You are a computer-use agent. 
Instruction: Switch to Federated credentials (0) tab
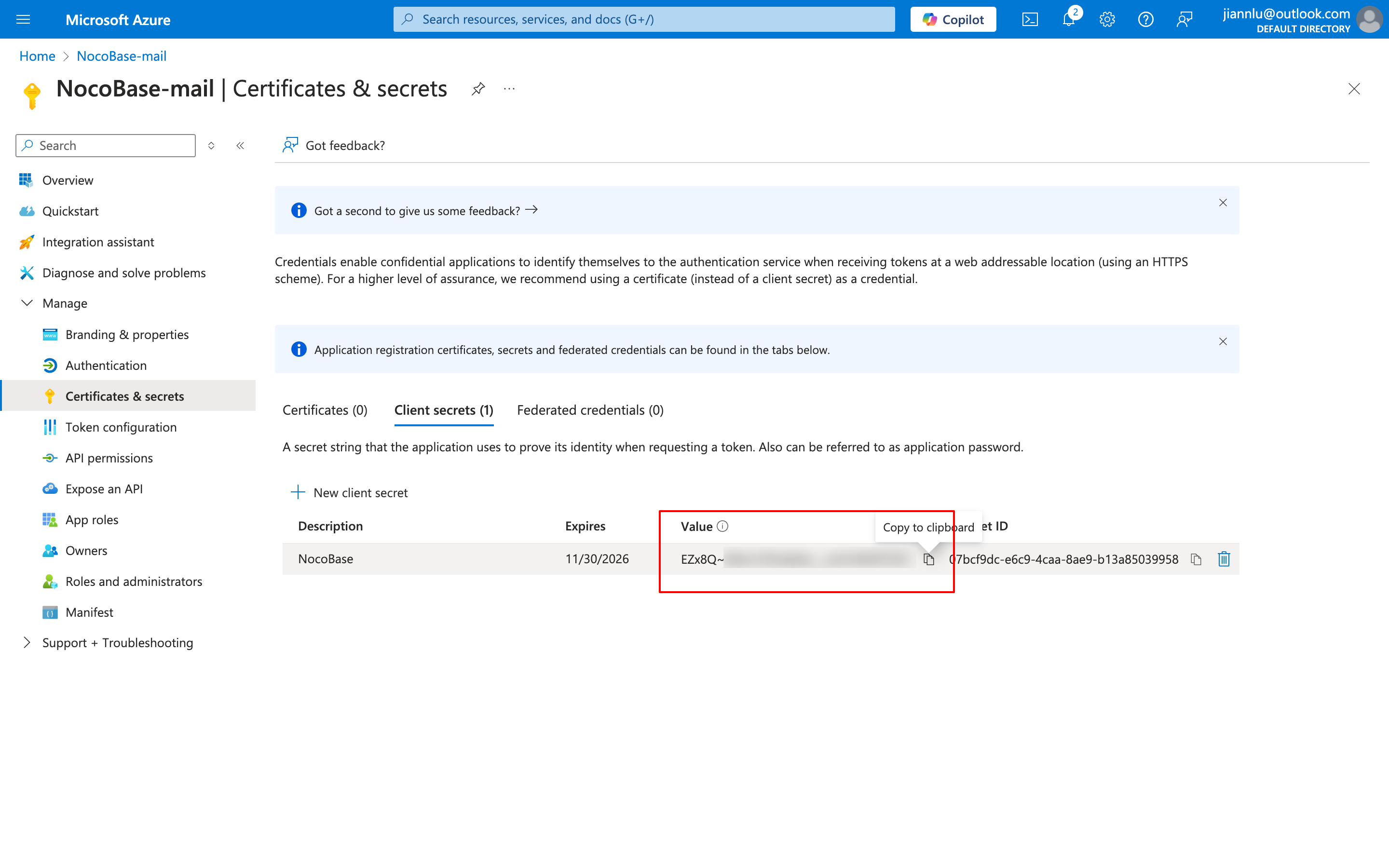[590, 410]
